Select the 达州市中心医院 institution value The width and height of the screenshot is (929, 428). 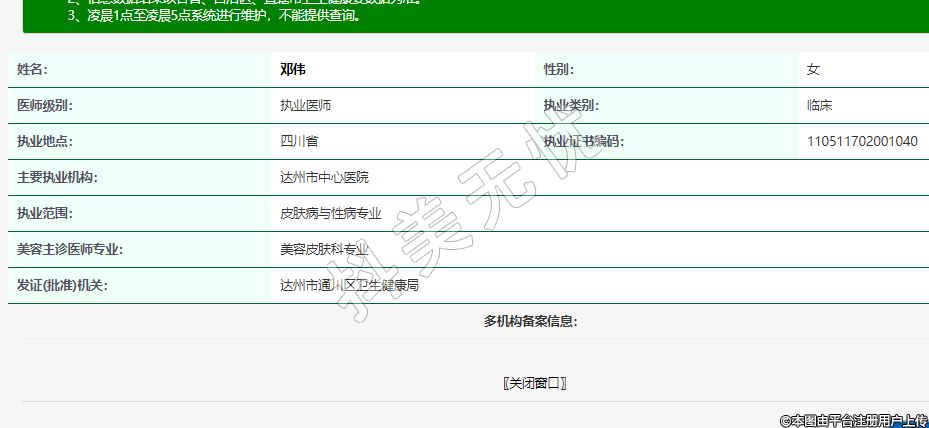point(325,177)
